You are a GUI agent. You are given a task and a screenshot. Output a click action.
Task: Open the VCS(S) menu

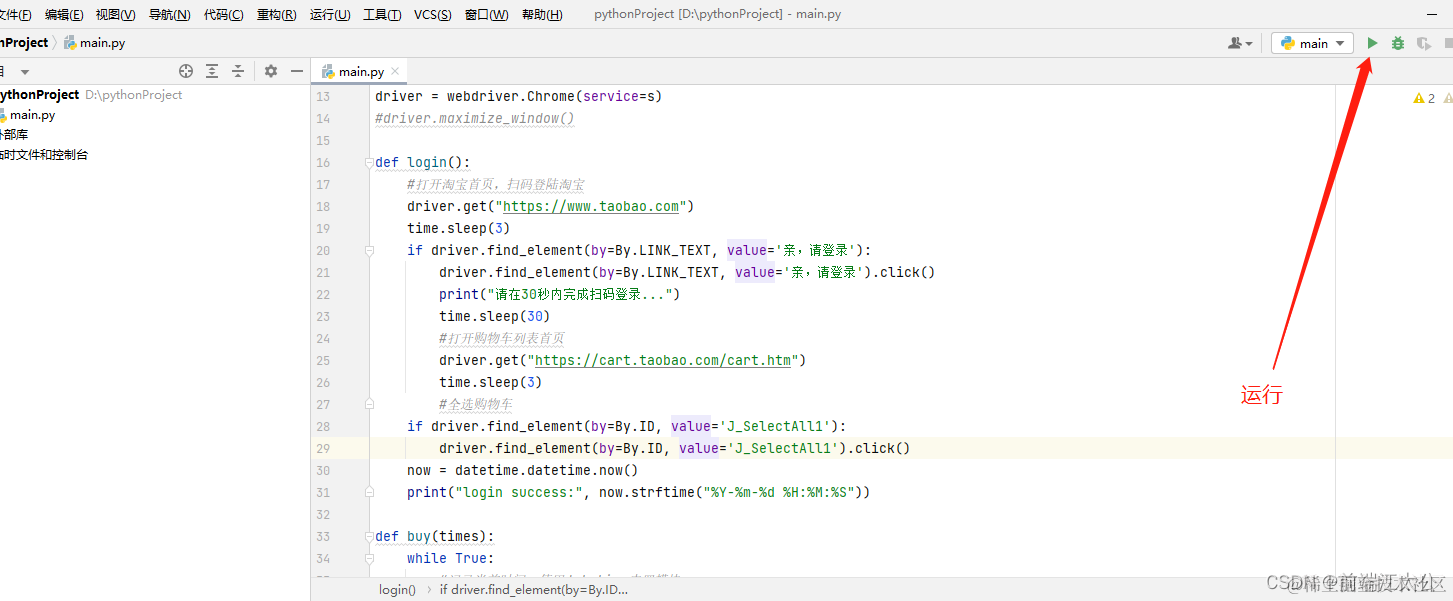tap(433, 15)
